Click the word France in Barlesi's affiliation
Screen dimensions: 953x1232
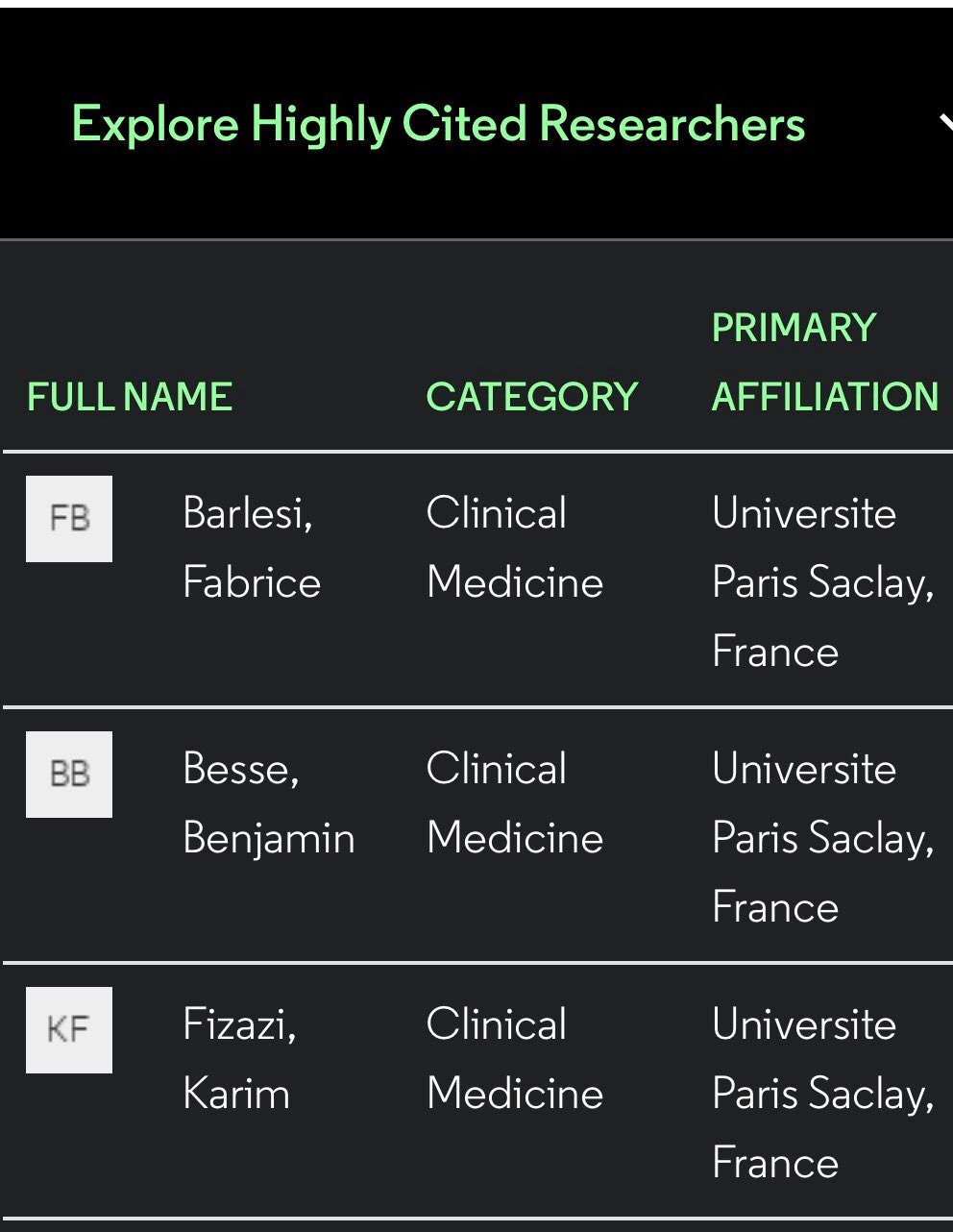pyautogui.click(x=775, y=653)
